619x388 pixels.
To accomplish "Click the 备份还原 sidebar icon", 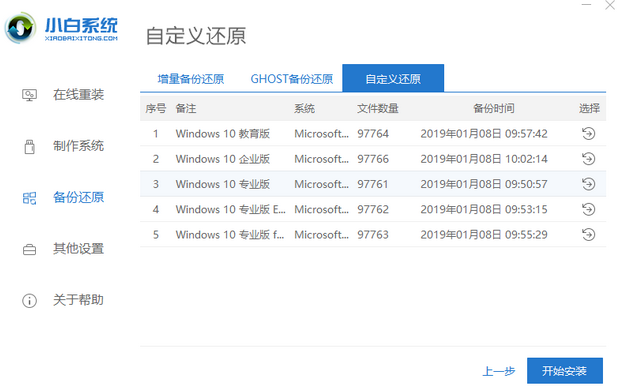I will [x=29, y=198].
